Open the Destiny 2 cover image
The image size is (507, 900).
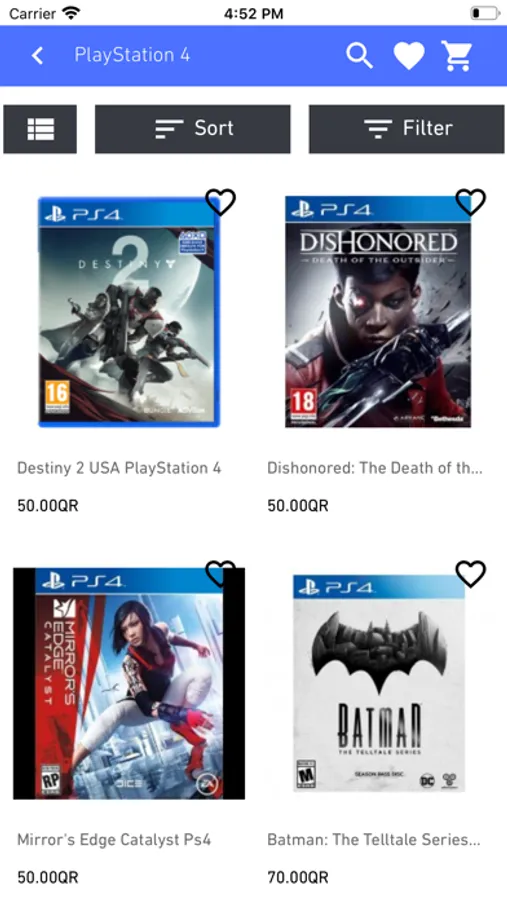pyautogui.click(x=129, y=312)
